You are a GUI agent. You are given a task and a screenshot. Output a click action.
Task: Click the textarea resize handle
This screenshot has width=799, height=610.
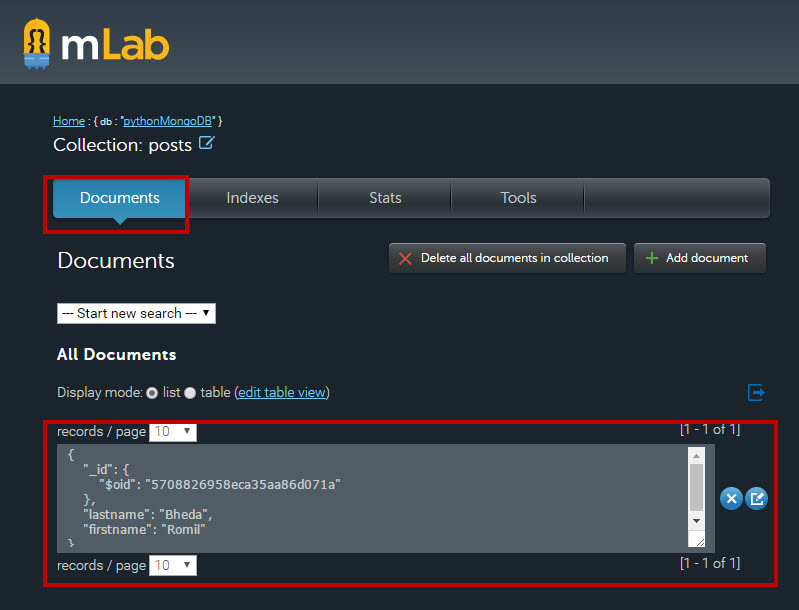click(699, 542)
